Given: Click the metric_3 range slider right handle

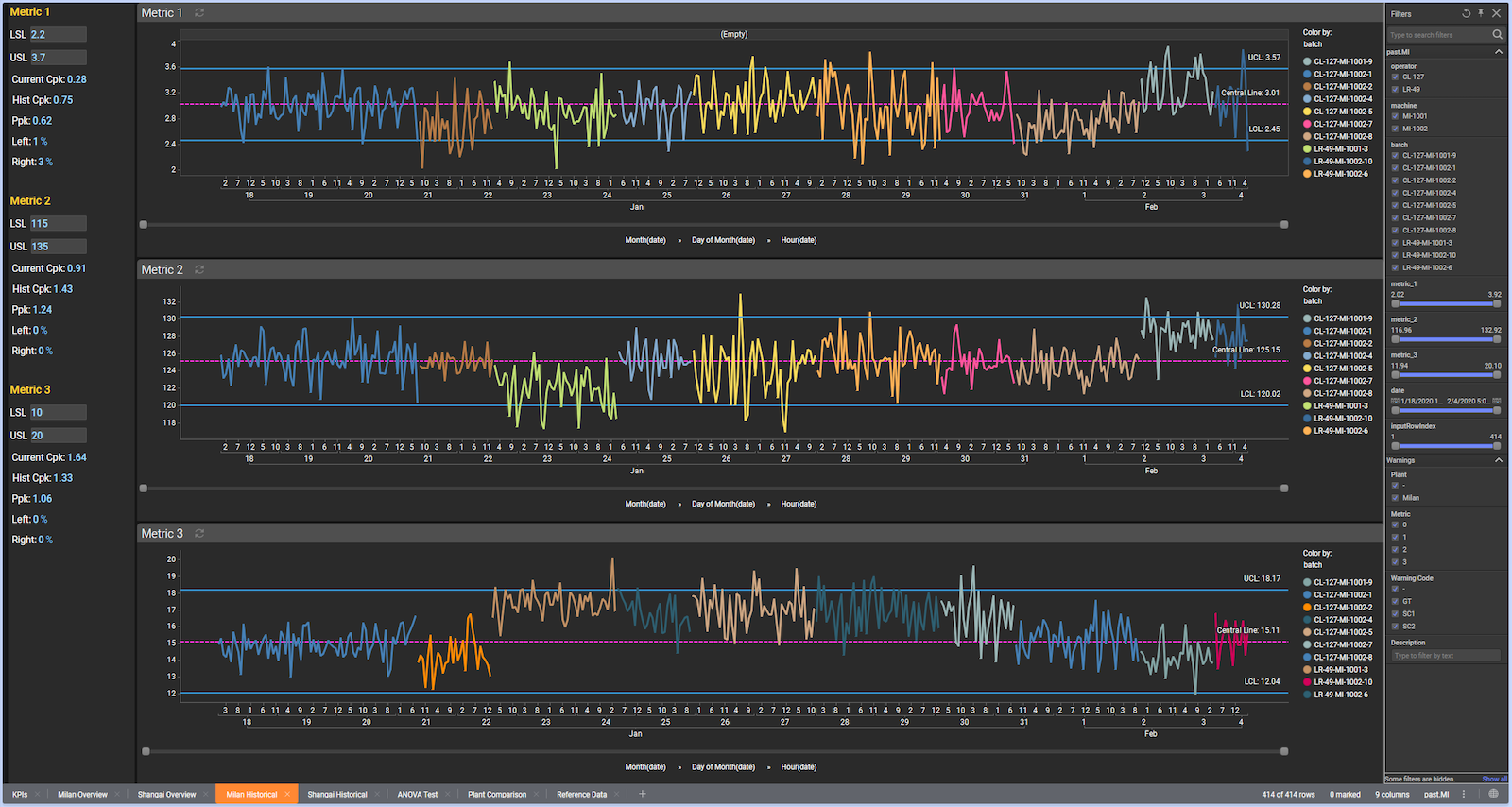Looking at the screenshot, I should [1497, 375].
